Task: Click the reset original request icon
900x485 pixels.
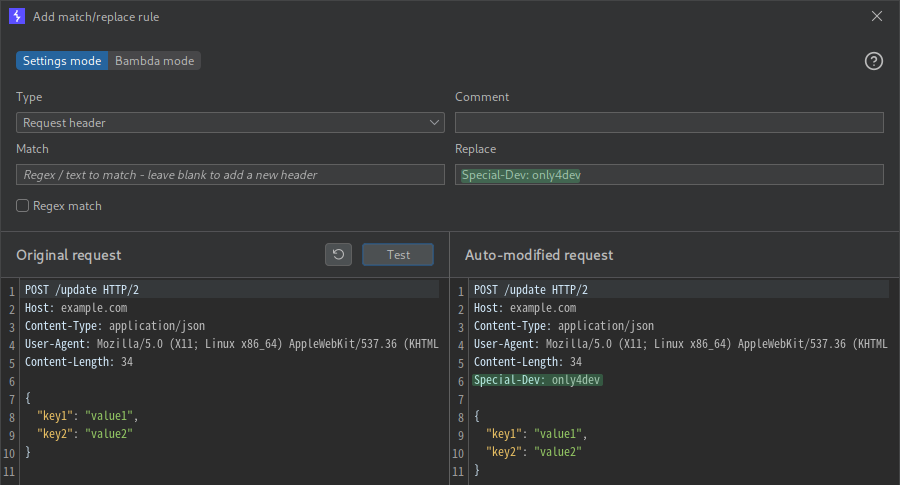Action: click(x=338, y=255)
